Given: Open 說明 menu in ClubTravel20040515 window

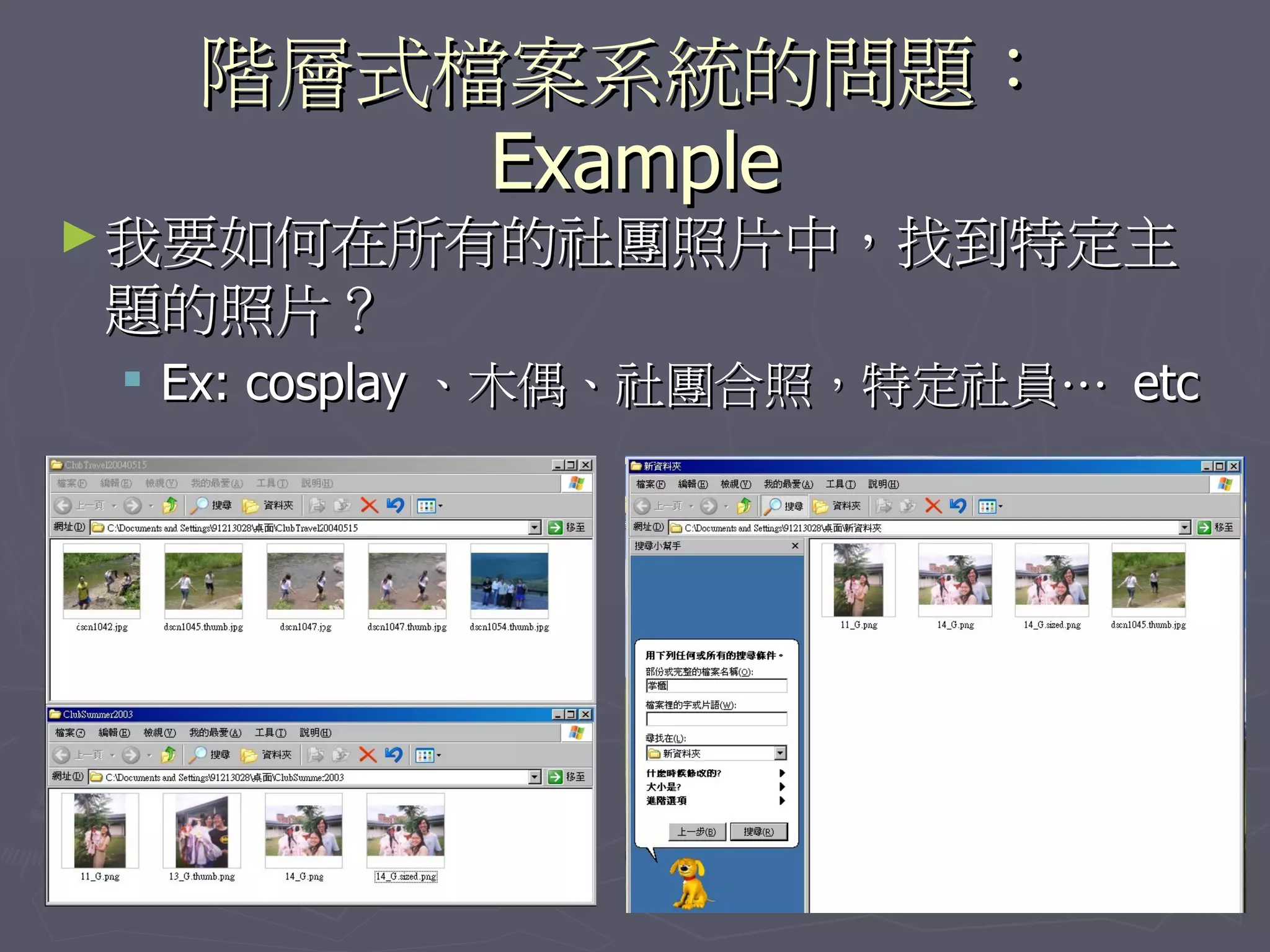Looking at the screenshot, I should click(x=317, y=483).
